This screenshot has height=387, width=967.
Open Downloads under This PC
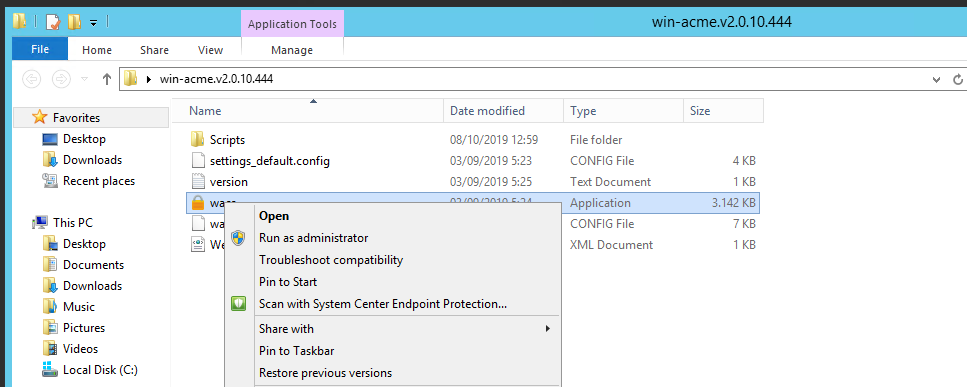tap(92, 285)
